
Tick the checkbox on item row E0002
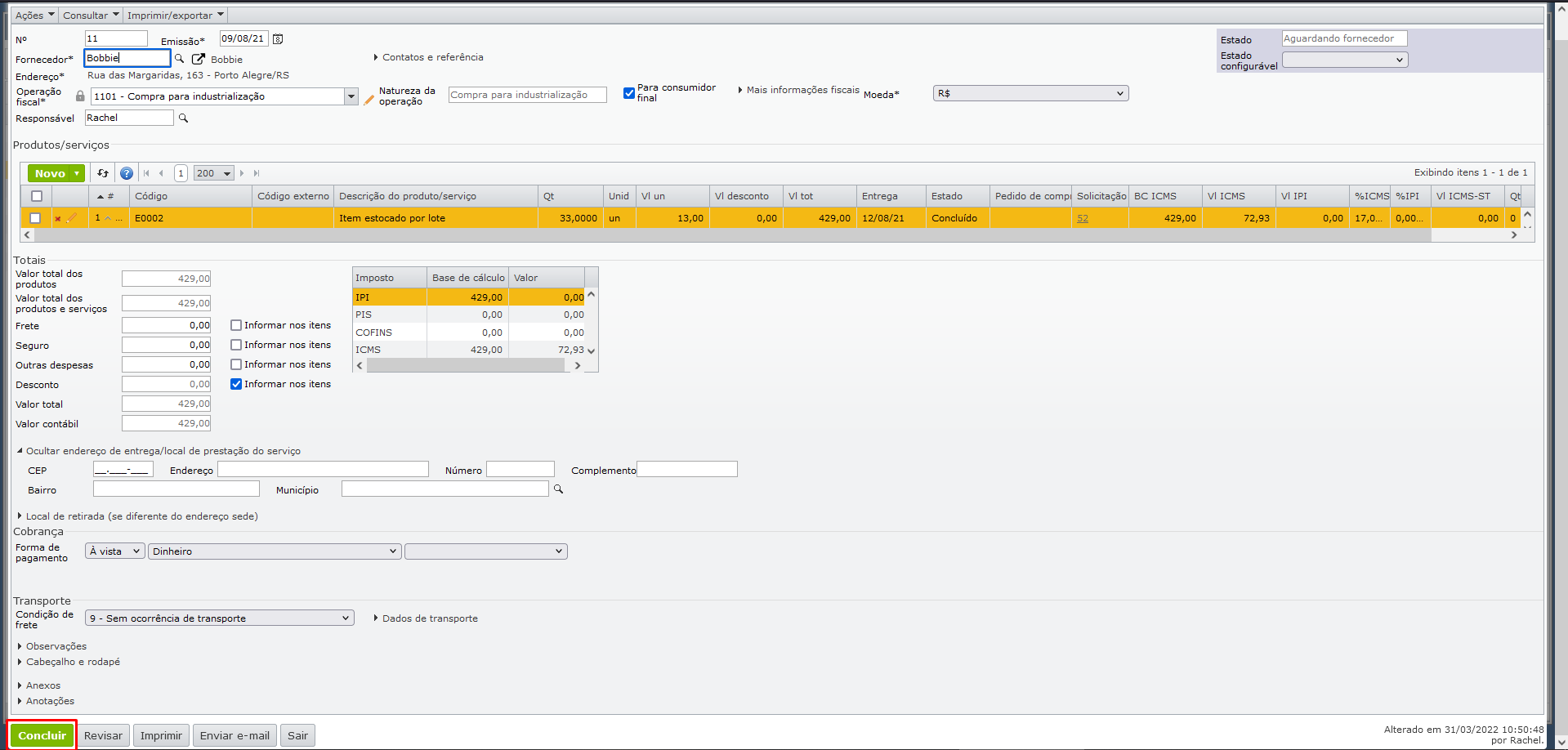tap(35, 218)
